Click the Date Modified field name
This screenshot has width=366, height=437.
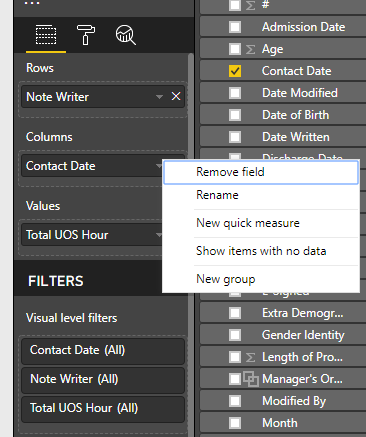tap(300, 93)
